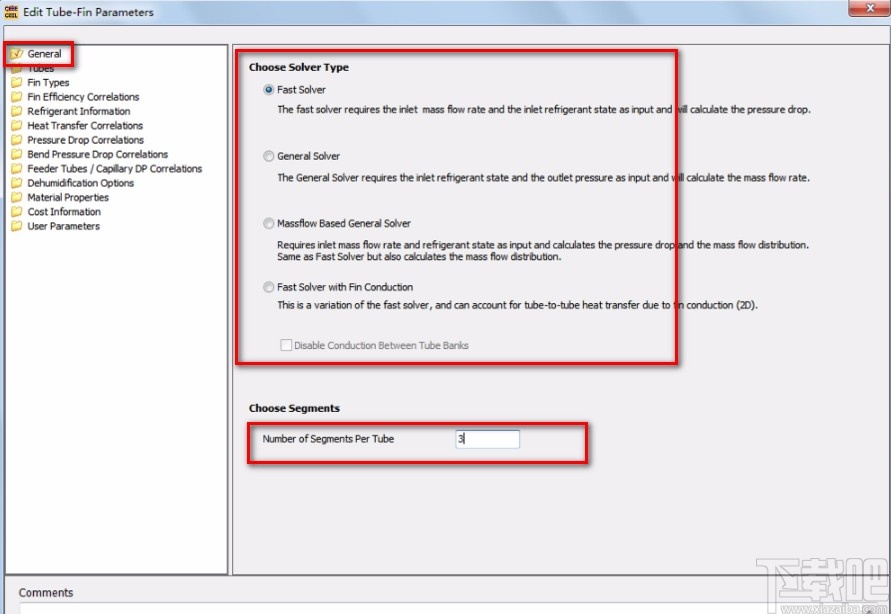Open Heat Transfer Correlations section

(x=85, y=126)
